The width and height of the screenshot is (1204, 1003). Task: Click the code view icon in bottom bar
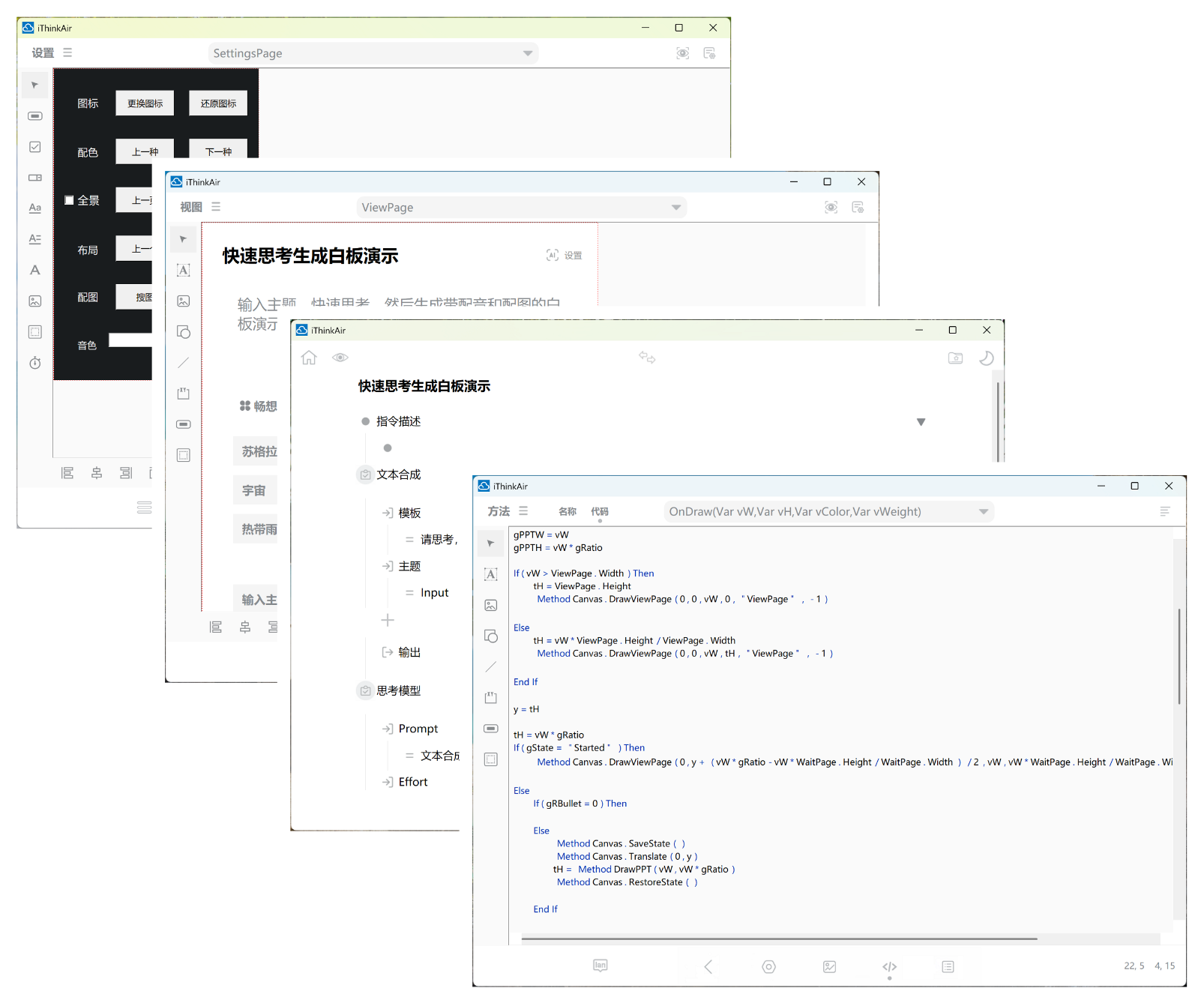(889, 967)
